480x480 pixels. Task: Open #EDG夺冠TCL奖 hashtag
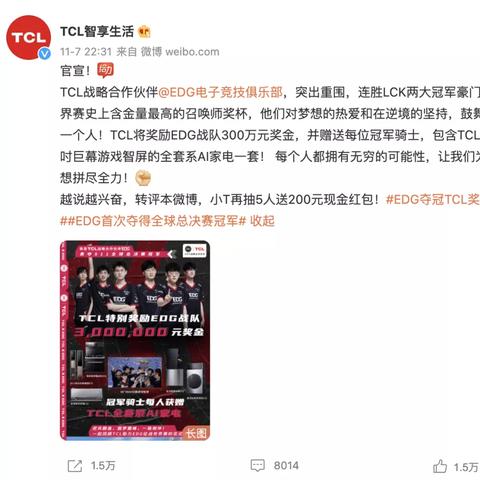click(433, 199)
